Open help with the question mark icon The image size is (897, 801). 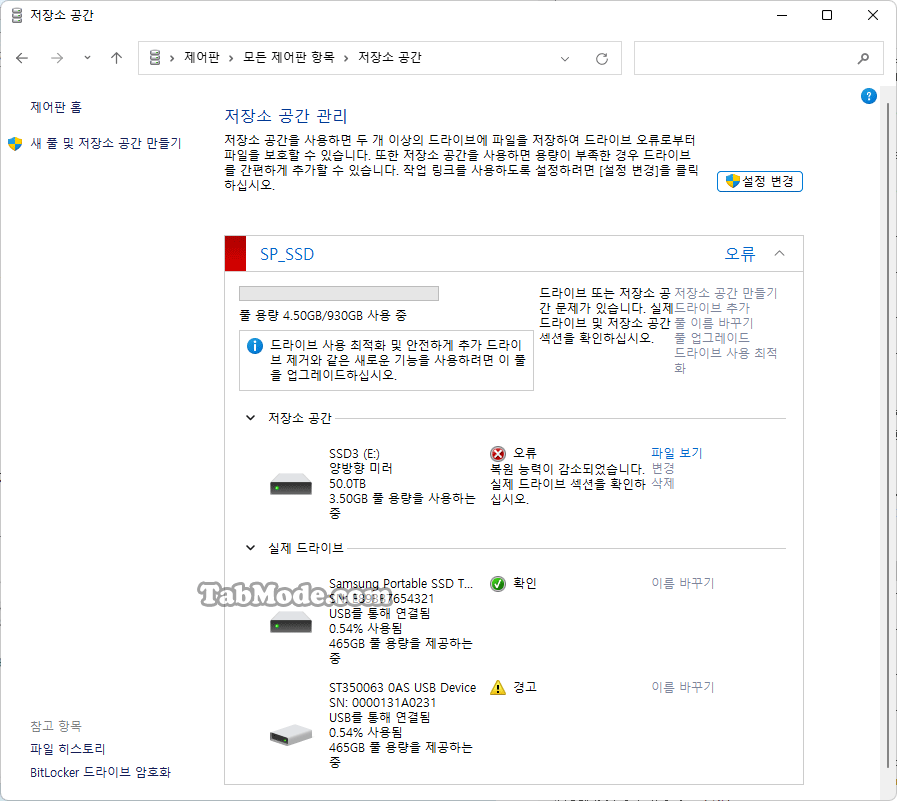868,96
